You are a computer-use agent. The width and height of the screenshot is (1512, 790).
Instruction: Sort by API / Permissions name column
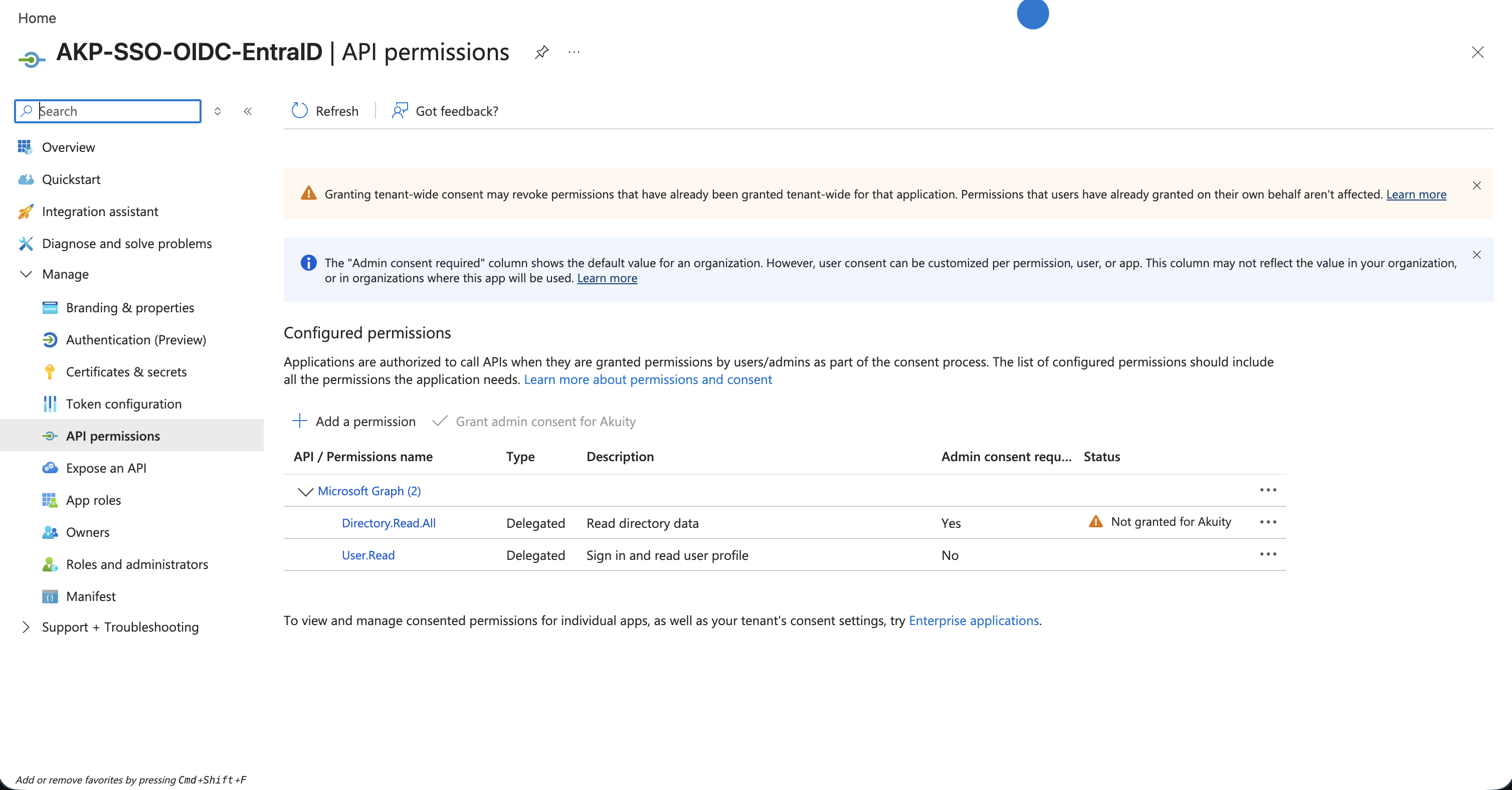[x=363, y=457]
